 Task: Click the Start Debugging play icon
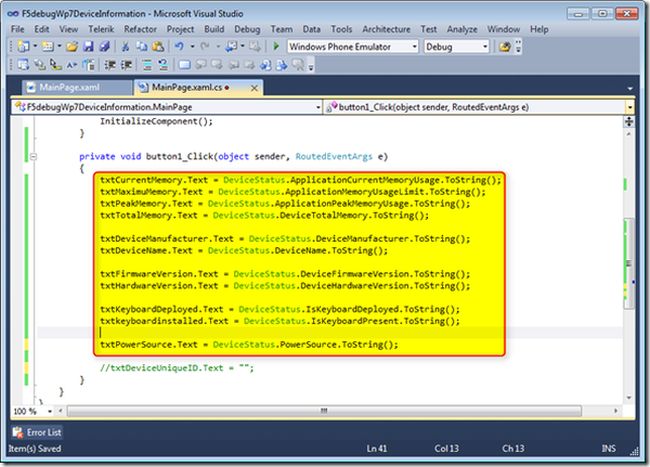pos(277,46)
